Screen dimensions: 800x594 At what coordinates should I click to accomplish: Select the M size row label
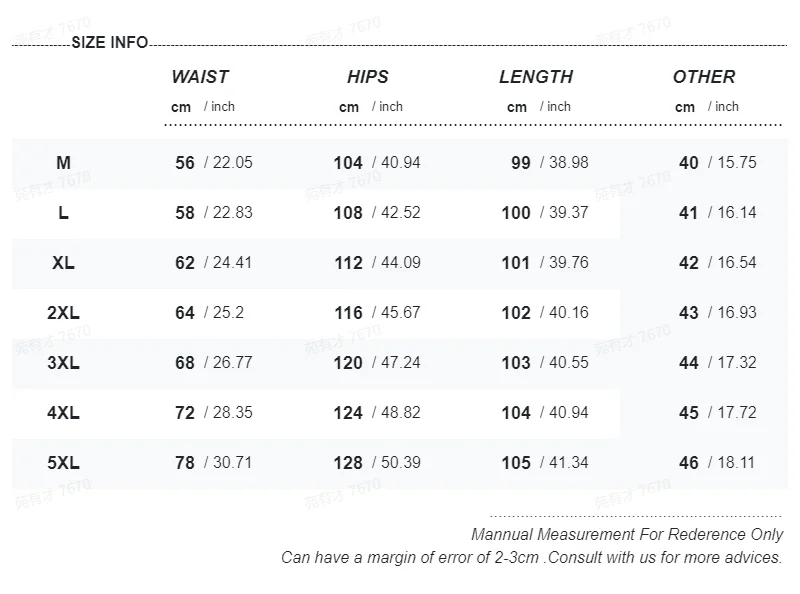tap(64, 163)
